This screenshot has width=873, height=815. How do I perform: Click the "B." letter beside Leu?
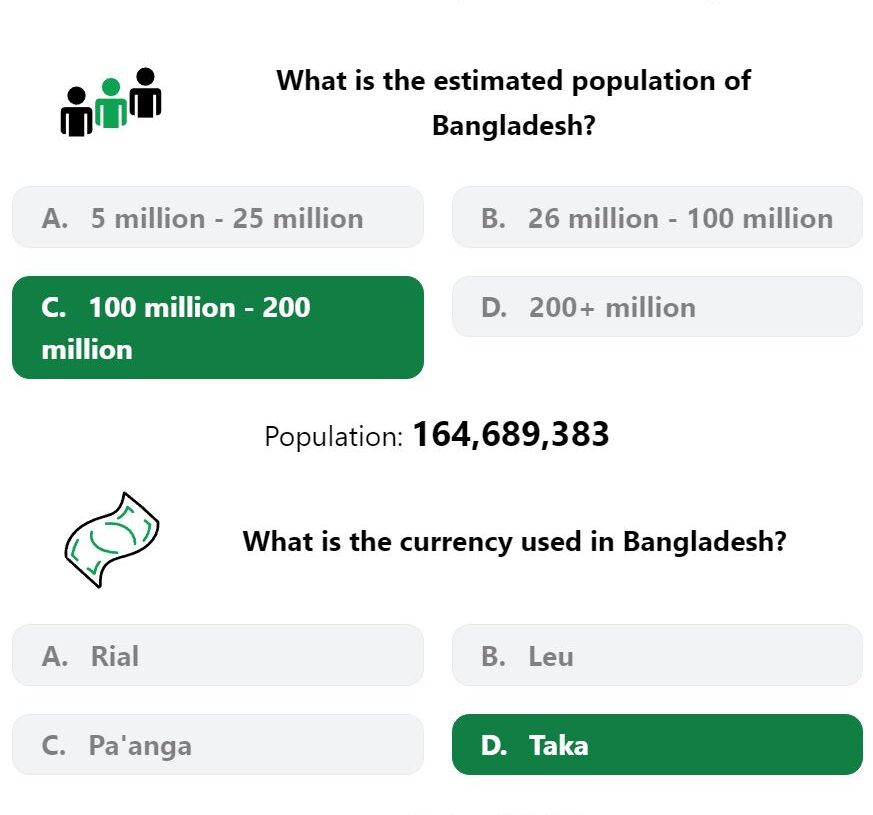coord(493,656)
